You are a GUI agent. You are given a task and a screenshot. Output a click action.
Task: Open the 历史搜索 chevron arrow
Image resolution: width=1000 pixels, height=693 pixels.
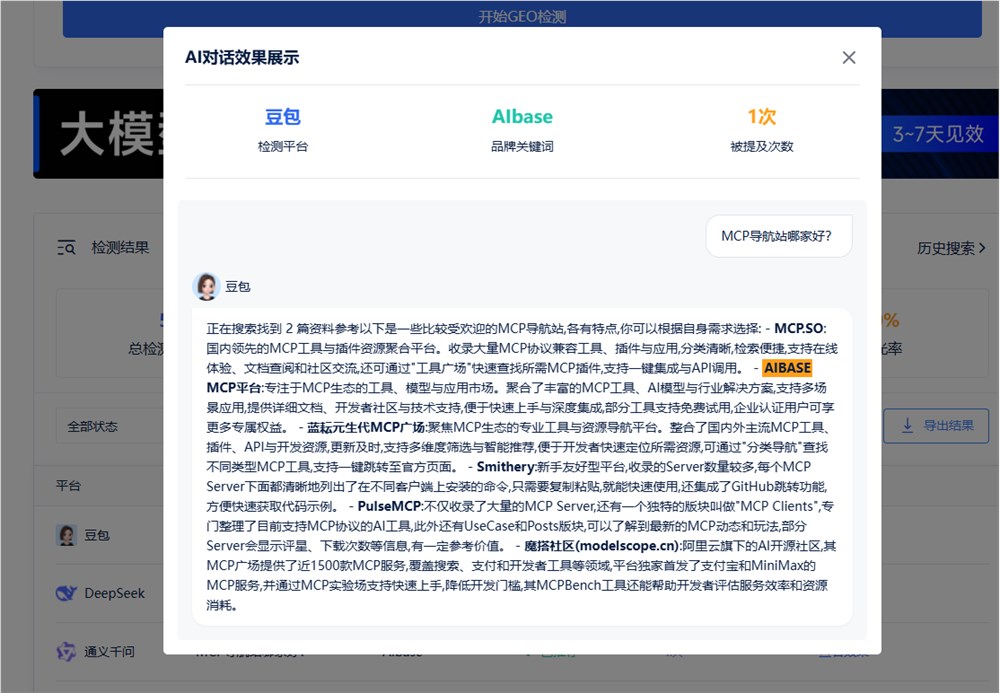click(982, 248)
